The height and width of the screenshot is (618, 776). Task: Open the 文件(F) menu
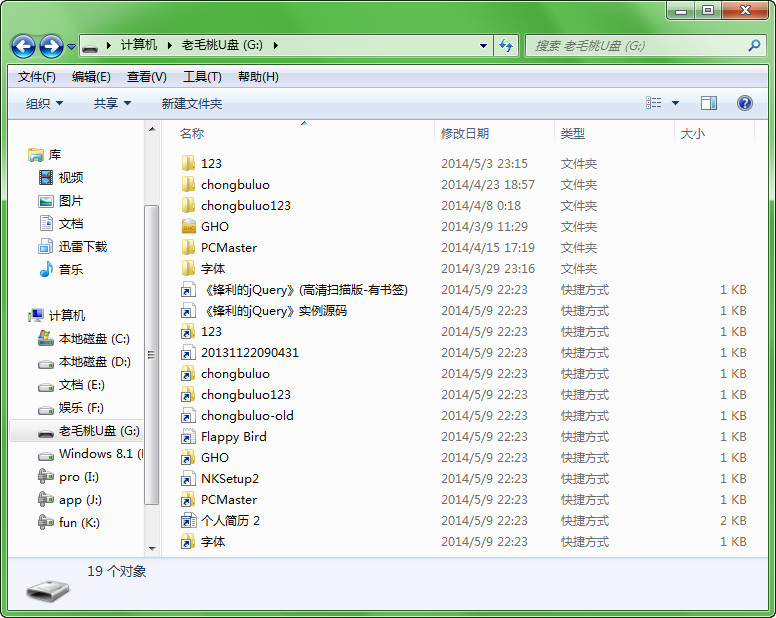37,77
